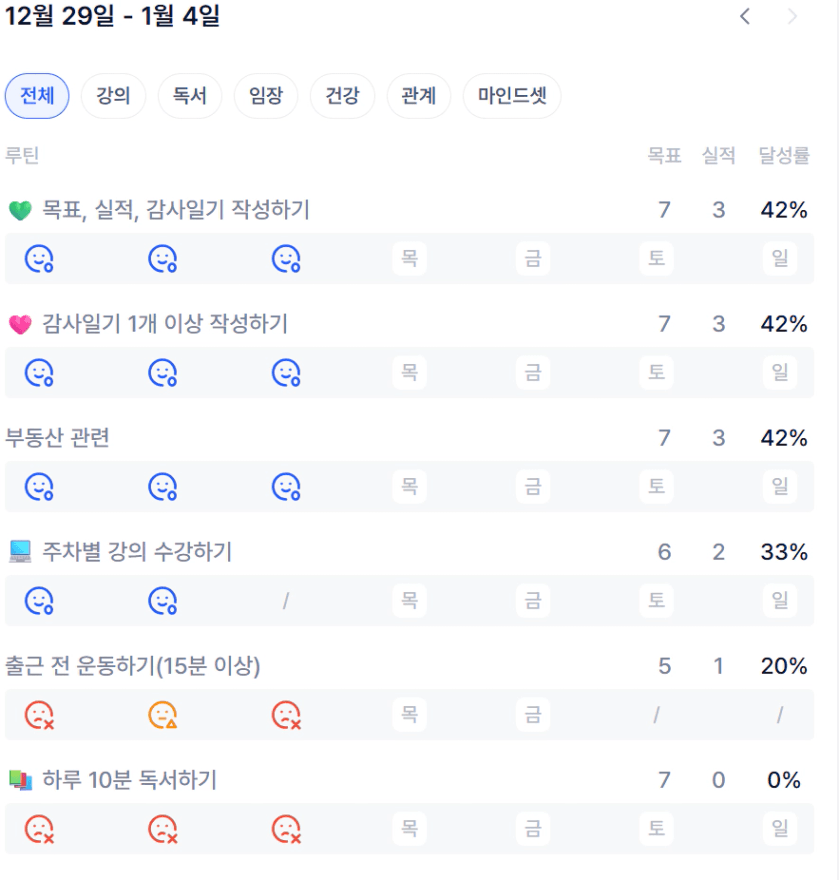Select the 전체 filter tab

[37, 96]
